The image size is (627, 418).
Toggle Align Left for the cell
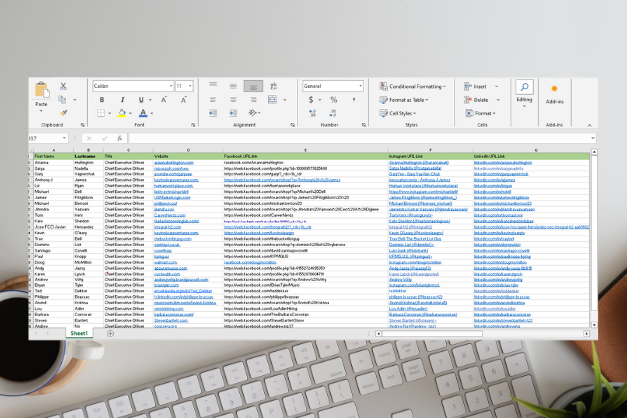[x=213, y=100]
